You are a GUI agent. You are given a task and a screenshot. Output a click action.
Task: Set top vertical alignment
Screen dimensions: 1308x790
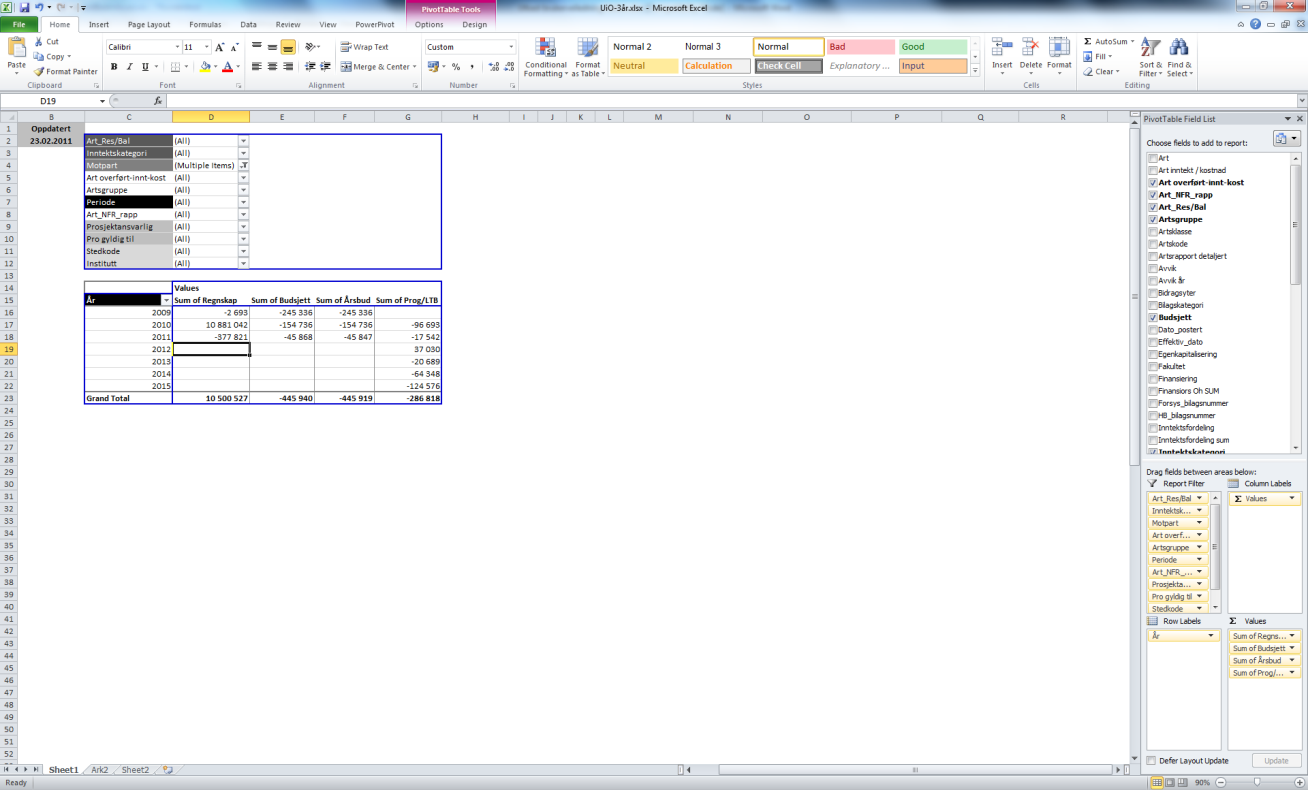pyautogui.click(x=257, y=47)
